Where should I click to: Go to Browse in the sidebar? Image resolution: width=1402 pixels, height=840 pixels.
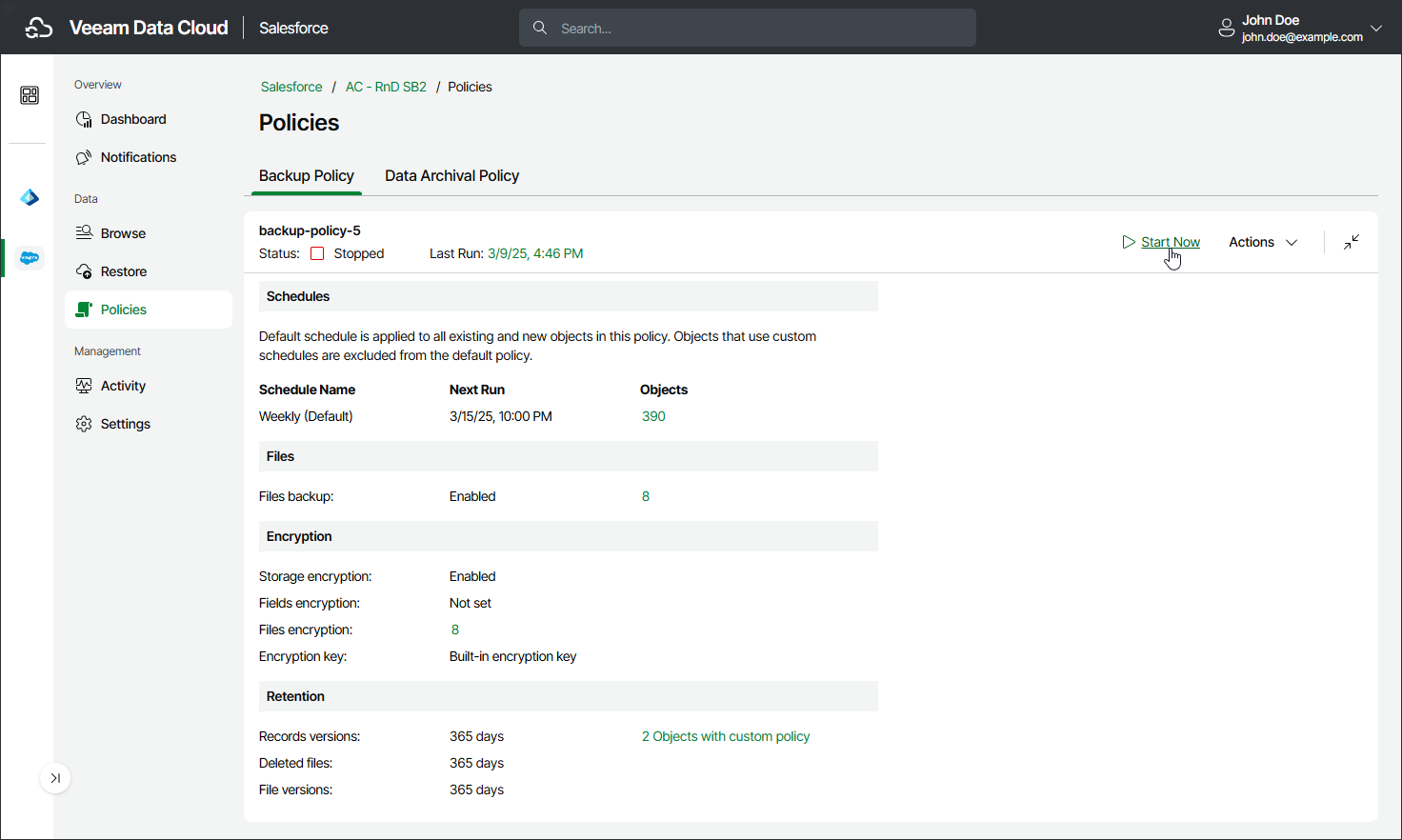tap(149, 233)
